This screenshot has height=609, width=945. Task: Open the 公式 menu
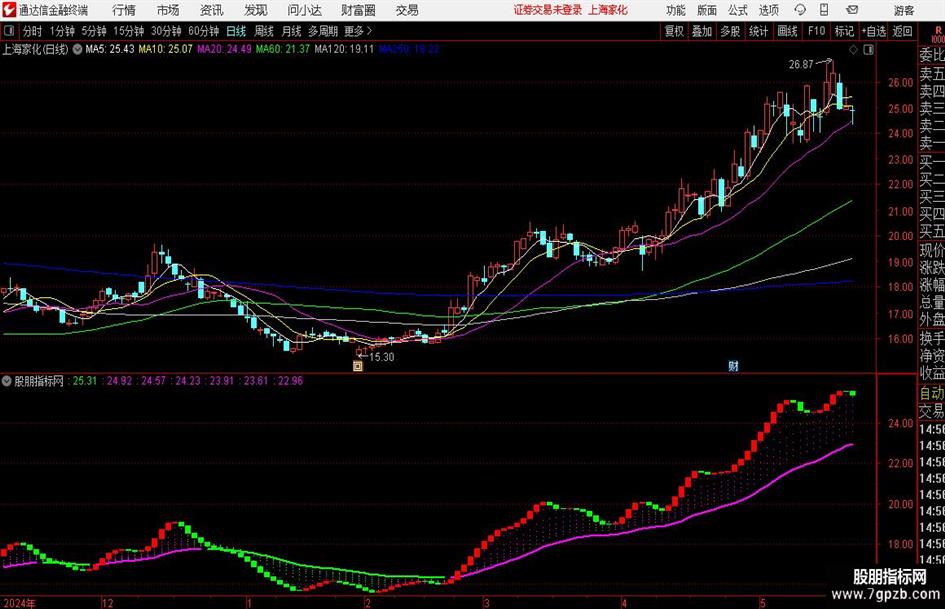click(x=737, y=10)
